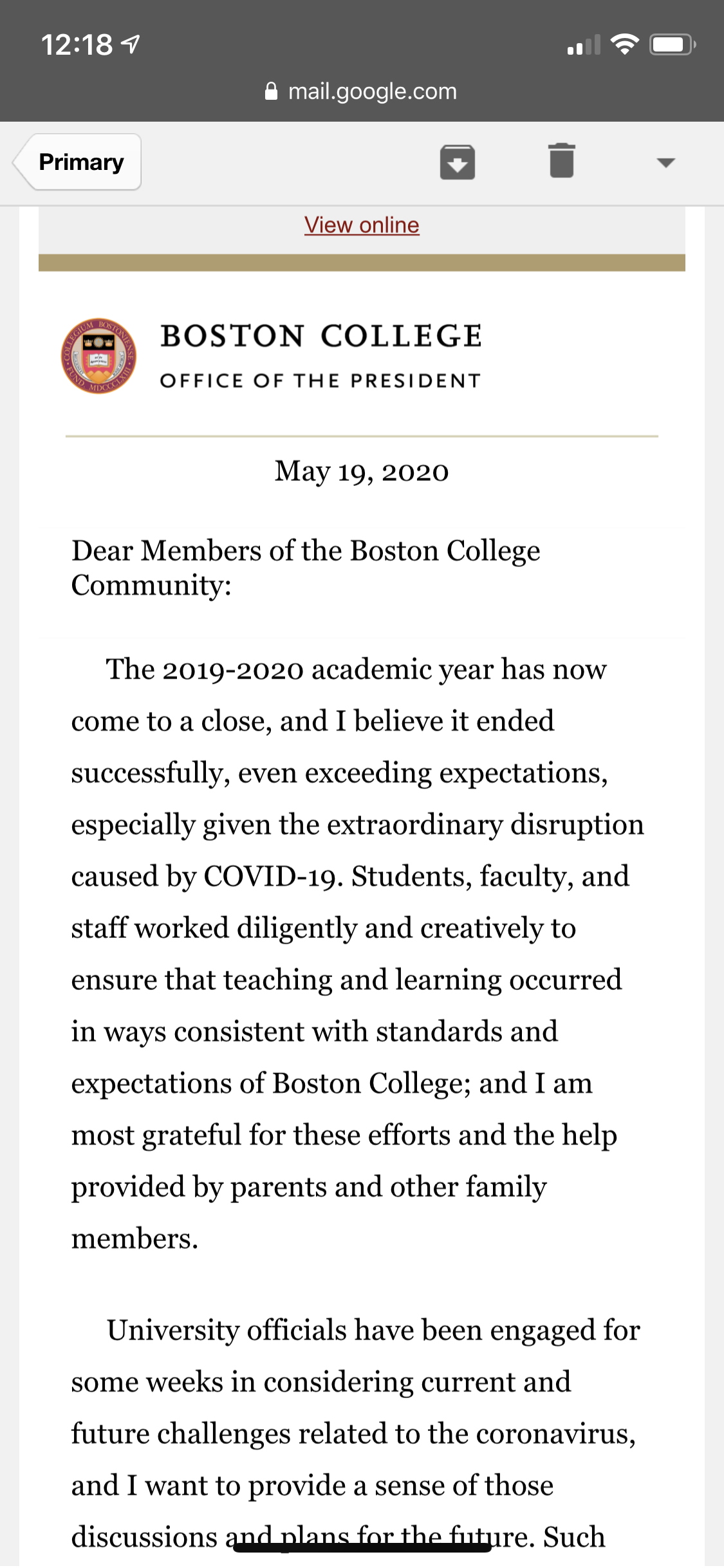The width and height of the screenshot is (724, 1568).
Task: Tap the cellular signal bars icon
Action: pos(583,45)
